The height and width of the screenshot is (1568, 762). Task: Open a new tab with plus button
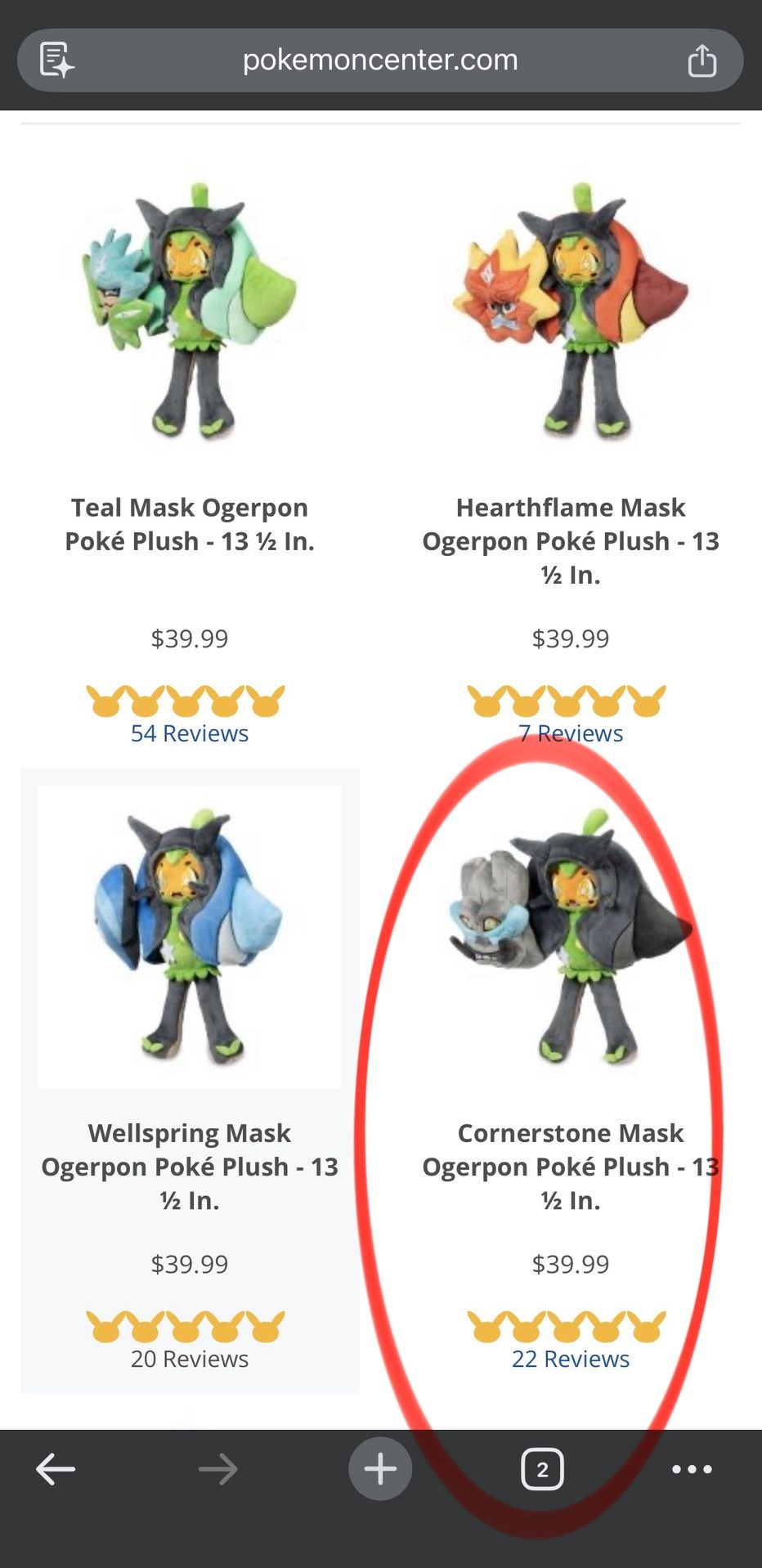380,1469
